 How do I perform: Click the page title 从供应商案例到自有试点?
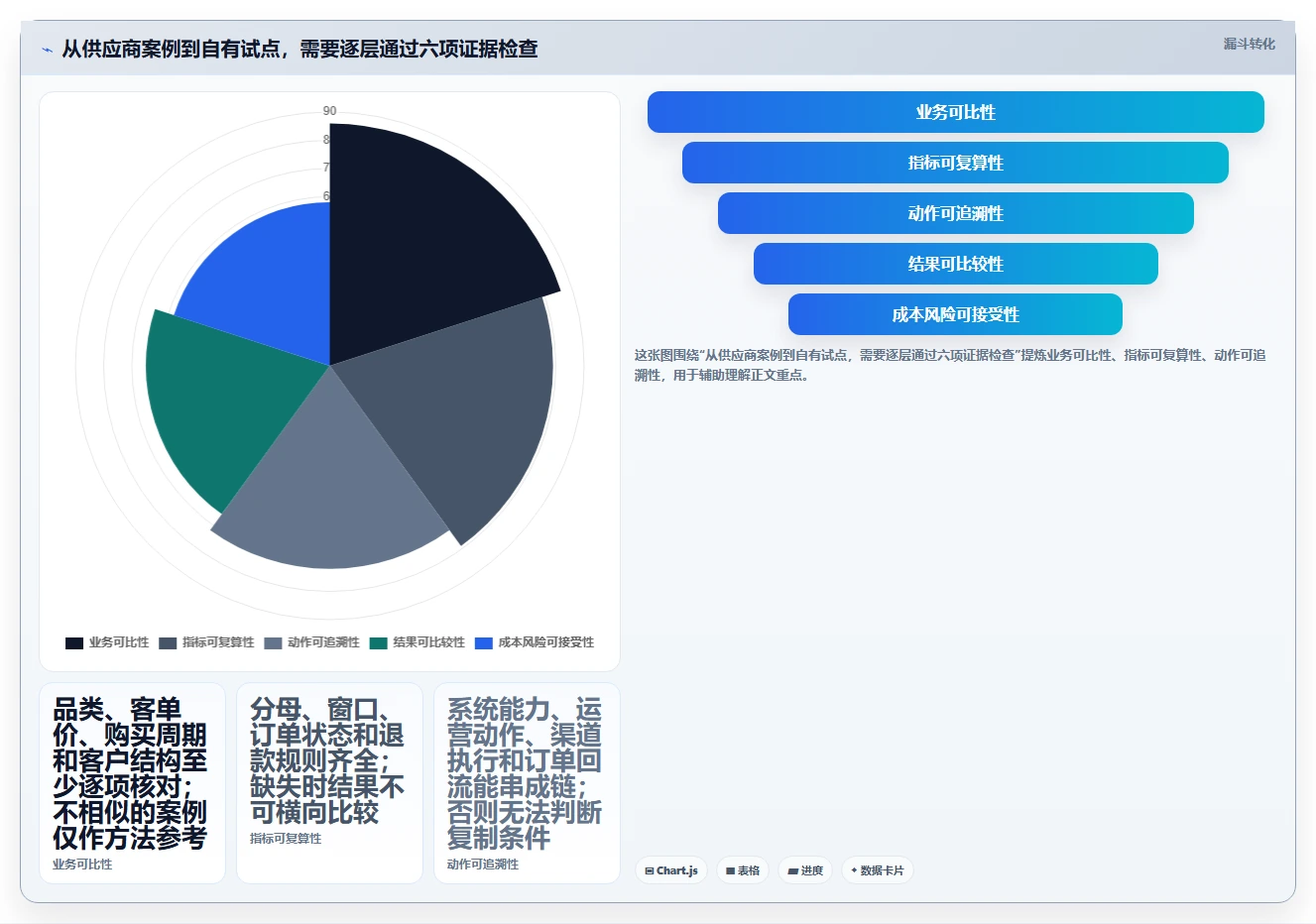click(299, 49)
